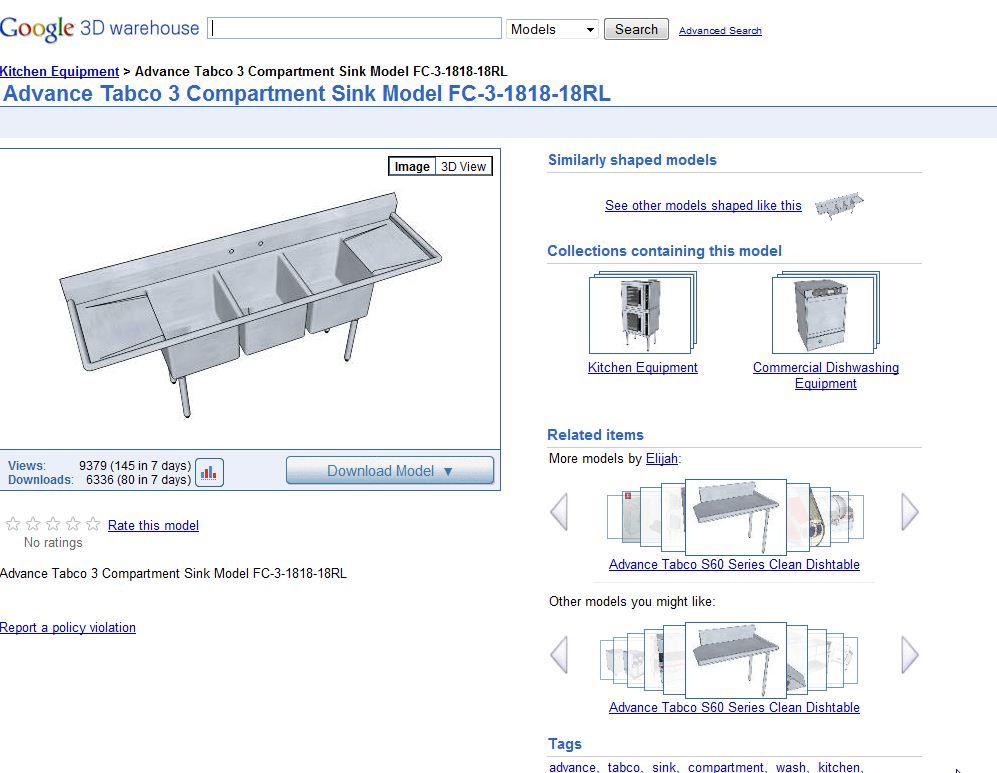Open the Advanced Search link
The height and width of the screenshot is (773, 997).
(720, 31)
